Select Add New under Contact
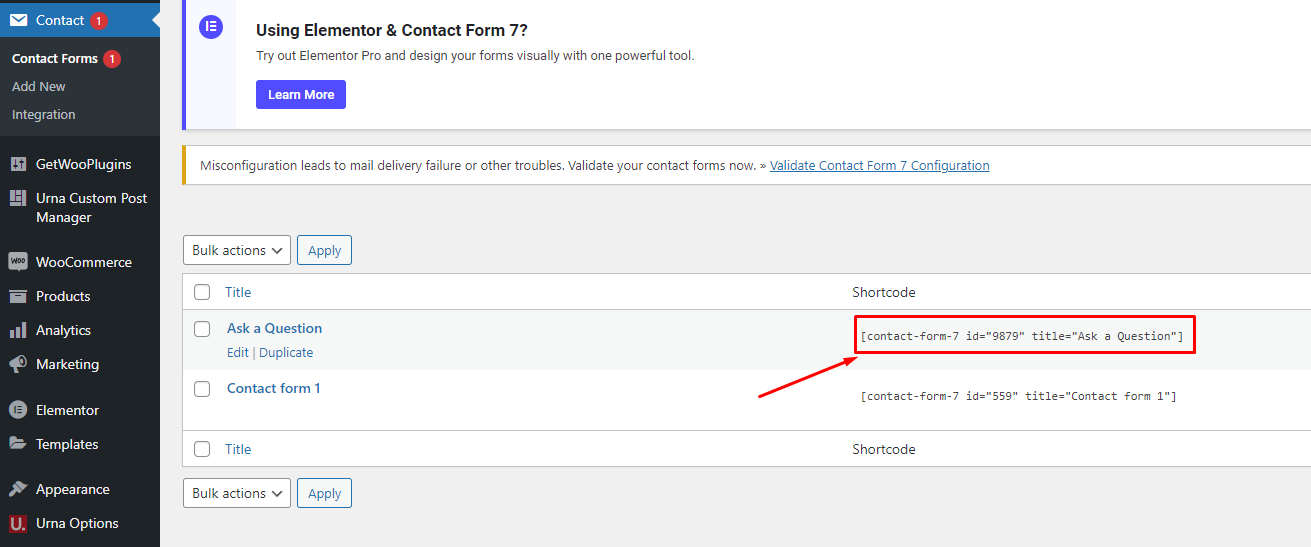The width and height of the screenshot is (1311, 547). pos(39,87)
